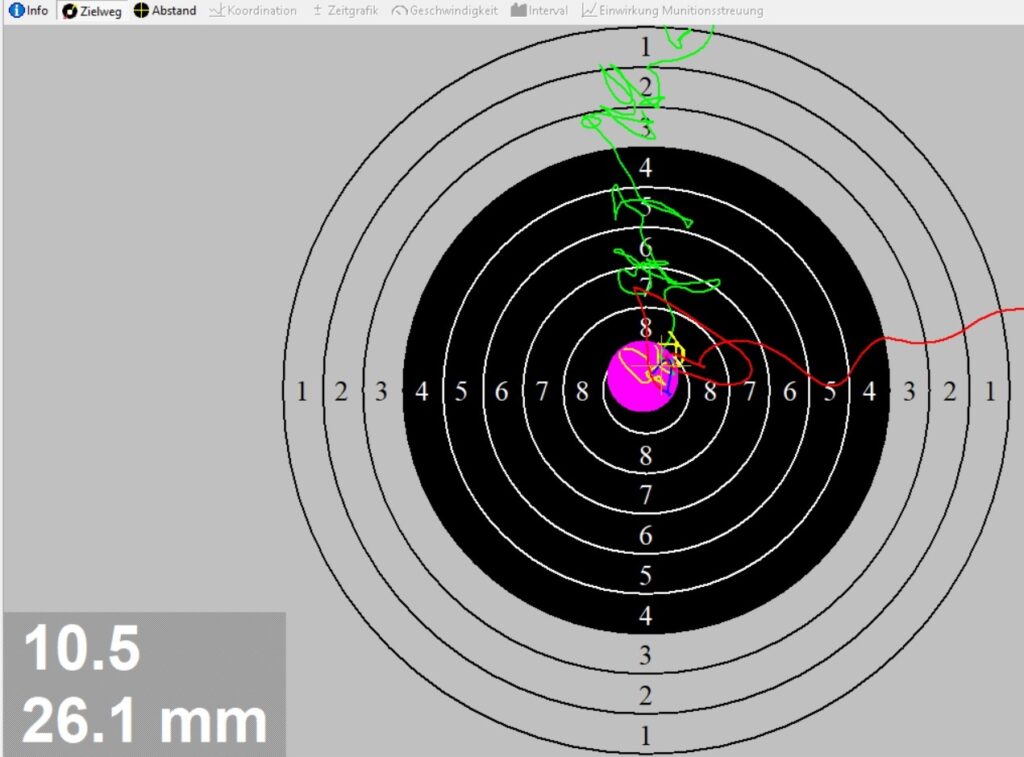This screenshot has height=757, width=1024.
Task: Click the Abstand crosshair icon
Action: coord(141,11)
